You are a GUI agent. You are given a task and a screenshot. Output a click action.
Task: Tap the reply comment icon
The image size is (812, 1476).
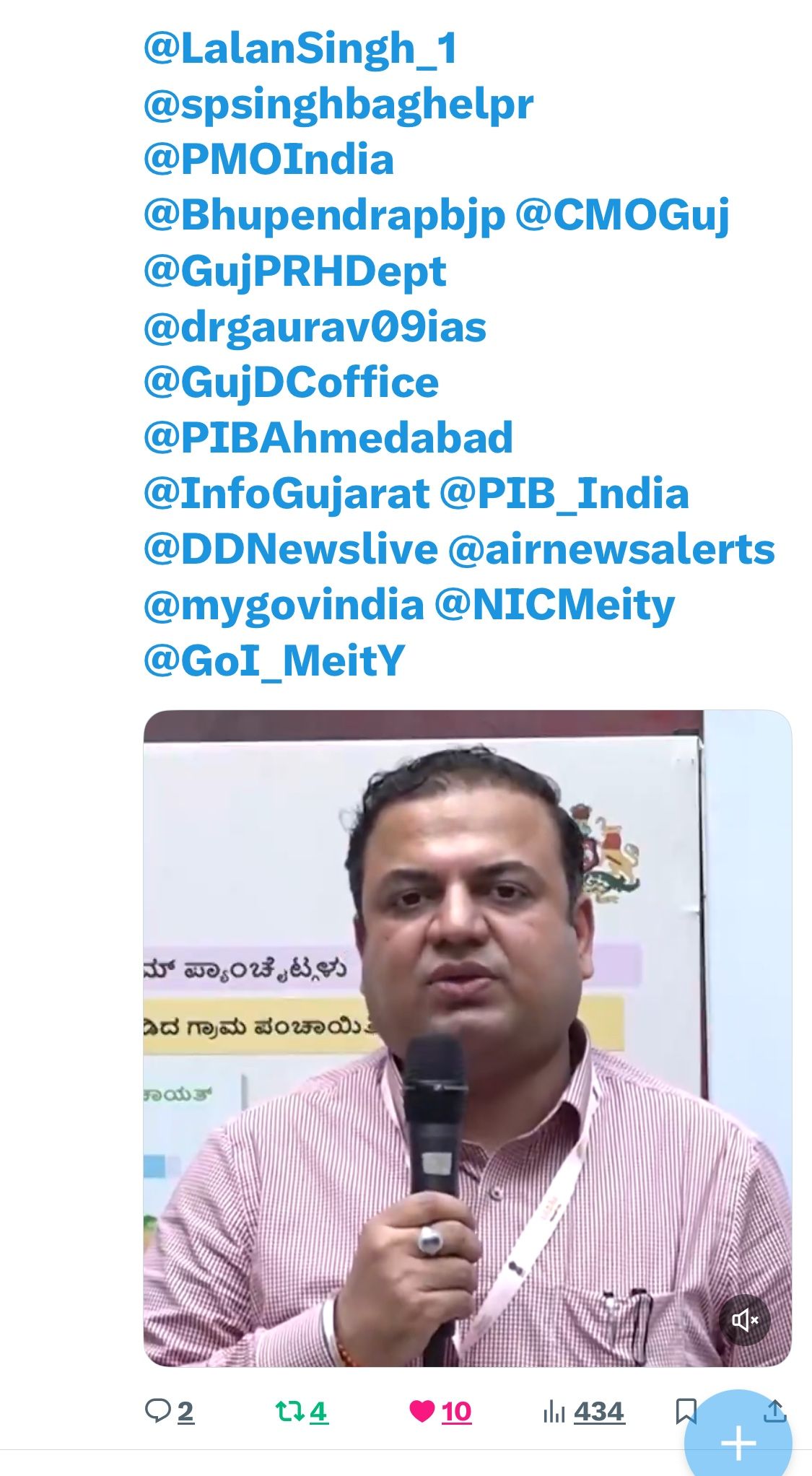[157, 1410]
